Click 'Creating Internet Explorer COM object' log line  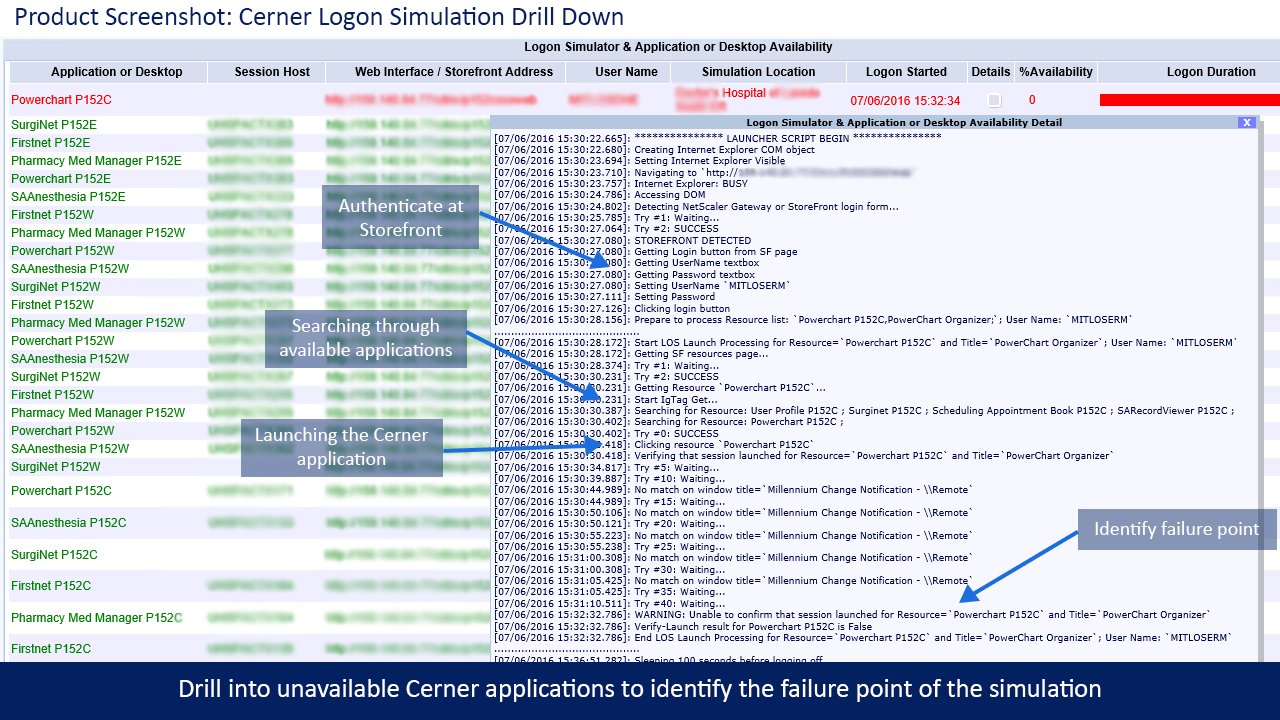click(x=654, y=150)
